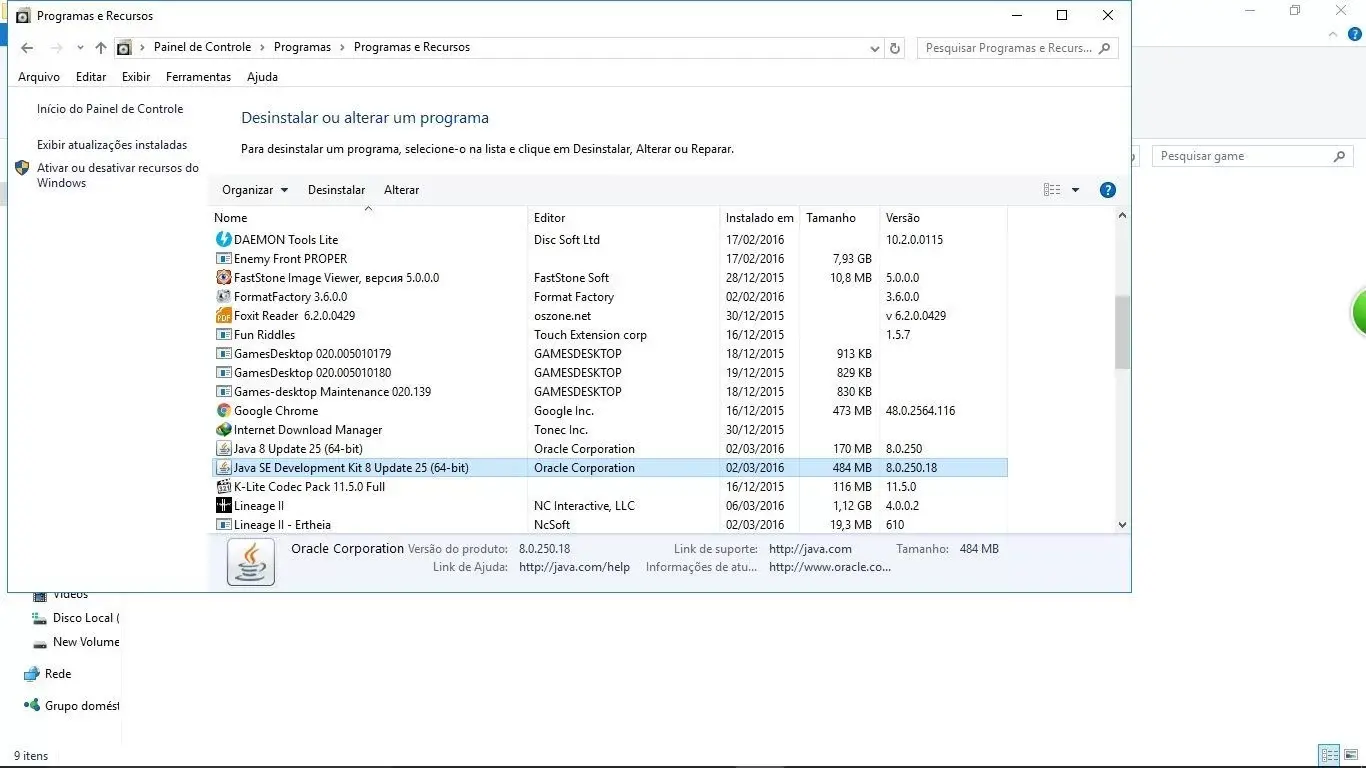This screenshot has width=1366, height=768.
Task: Open view options dropdown arrow
Action: pyautogui.click(x=1076, y=190)
